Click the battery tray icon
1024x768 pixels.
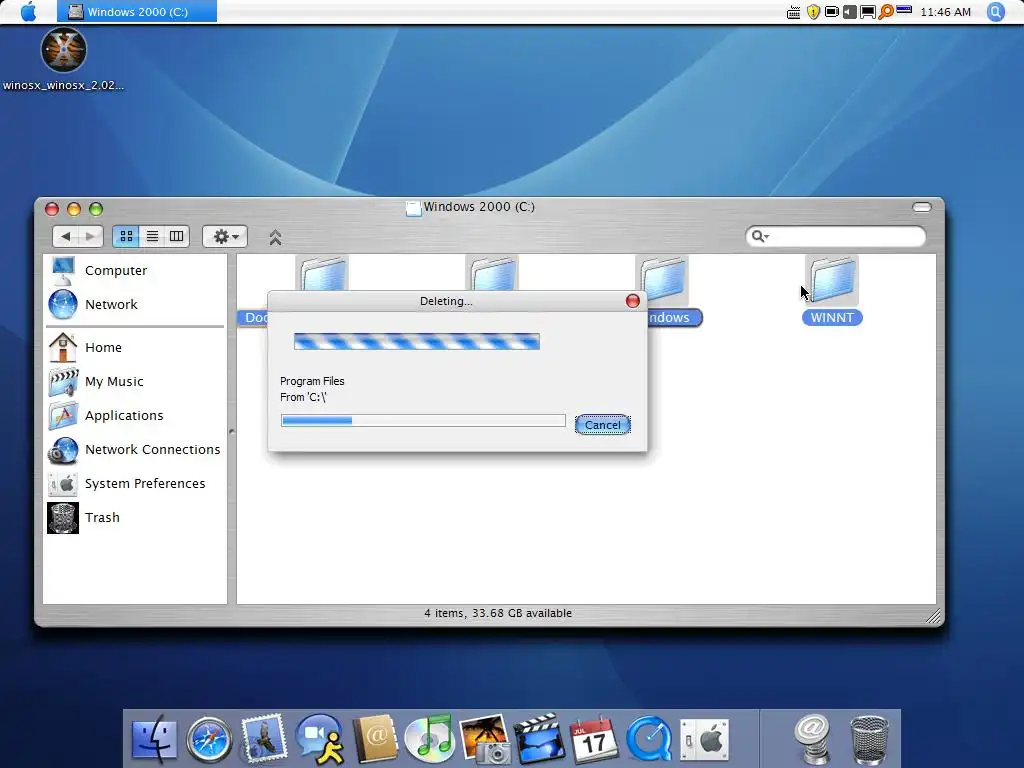pos(831,12)
